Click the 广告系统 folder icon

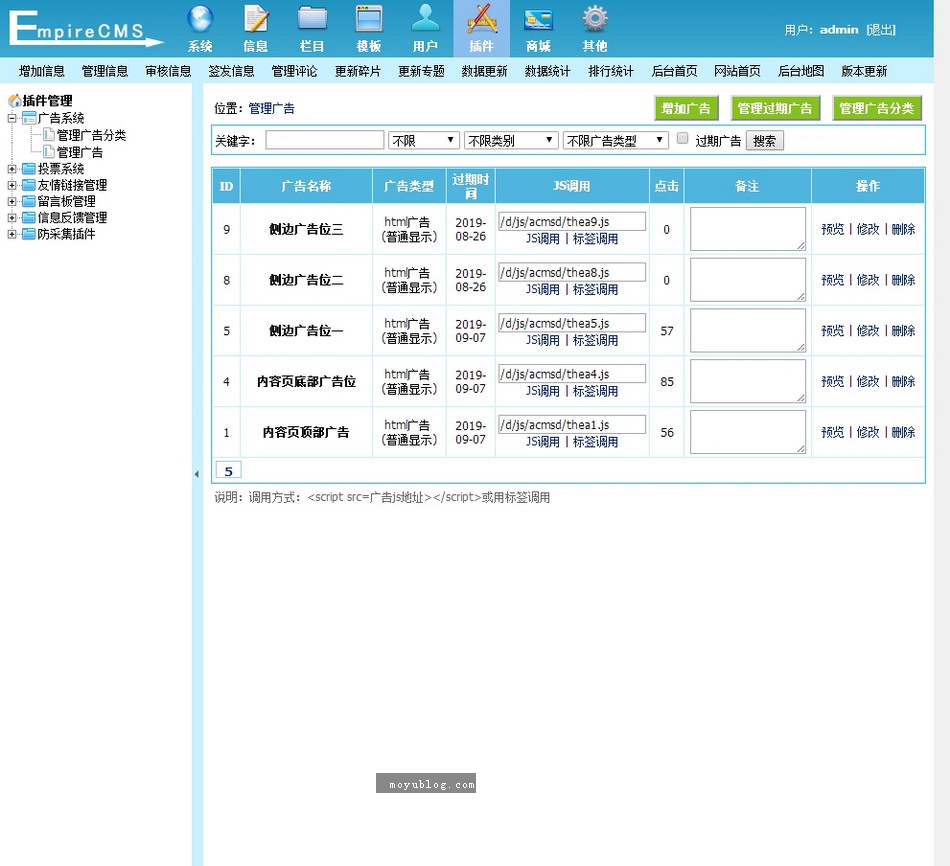coord(29,118)
